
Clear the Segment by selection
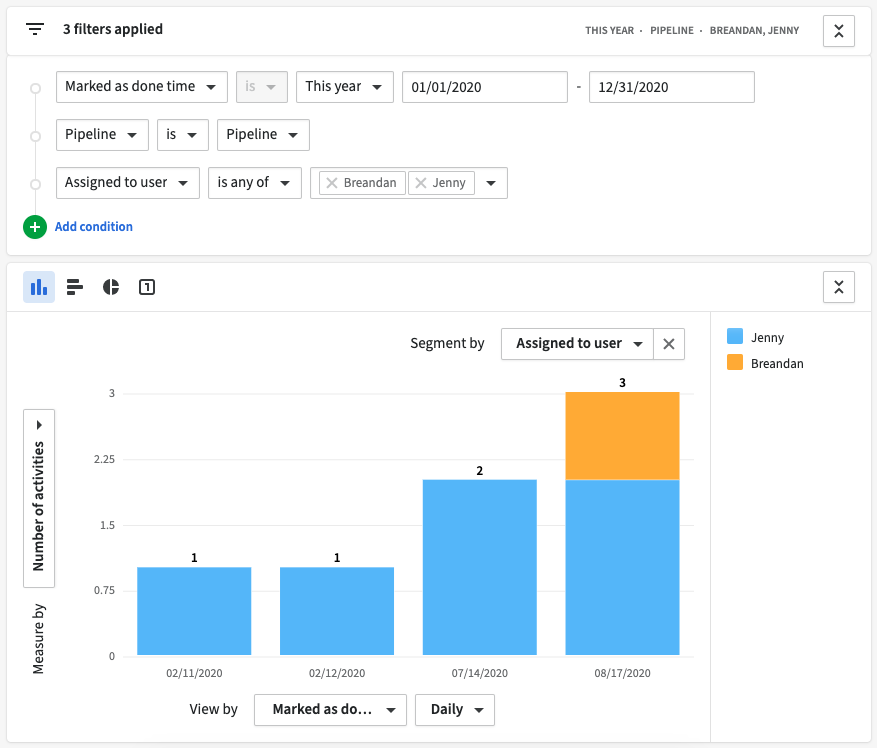click(668, 344)
